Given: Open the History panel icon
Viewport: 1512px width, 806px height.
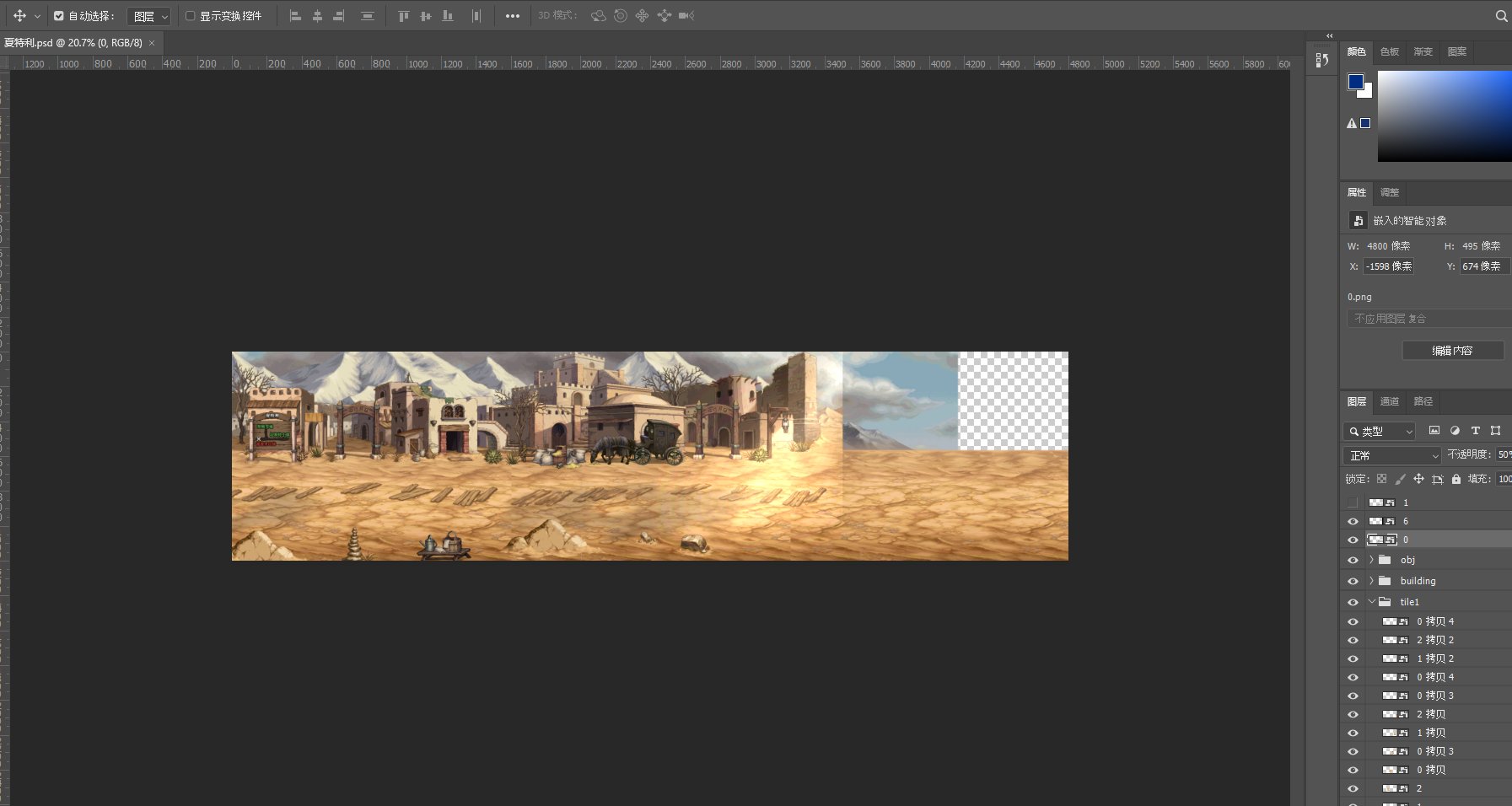Looking at the screenshot, I should (x=1321, y=60).
